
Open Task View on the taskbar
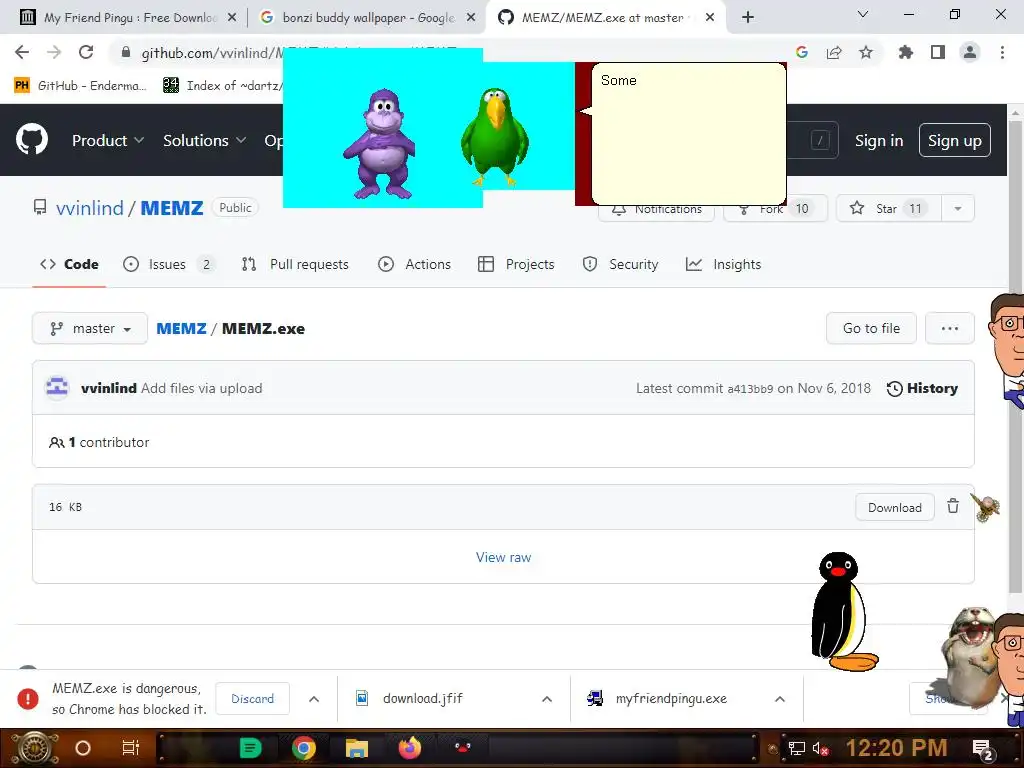pyautogui.click(x=131, y=748)
